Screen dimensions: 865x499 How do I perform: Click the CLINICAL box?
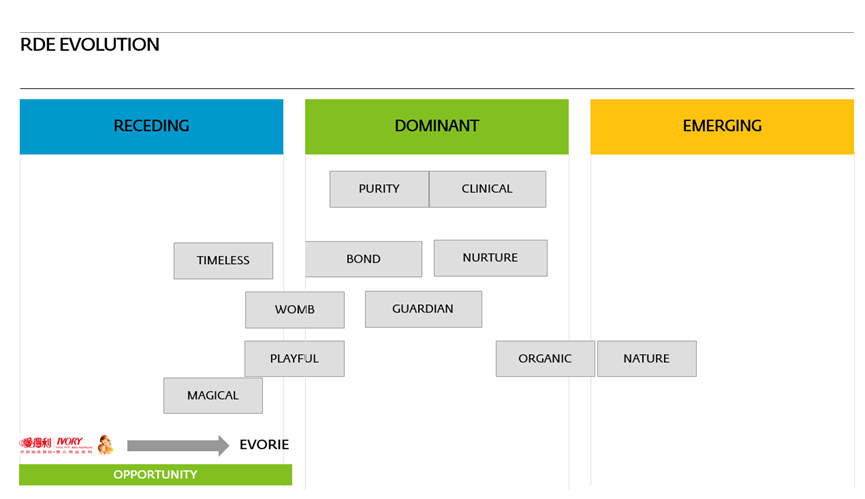(487, 189)
